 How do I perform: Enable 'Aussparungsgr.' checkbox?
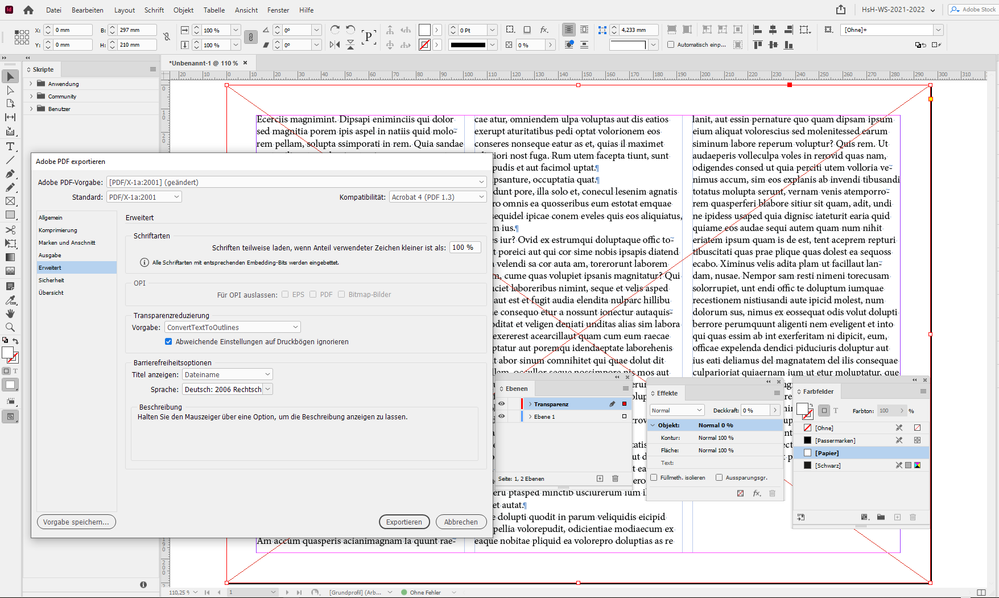point(719,477)
